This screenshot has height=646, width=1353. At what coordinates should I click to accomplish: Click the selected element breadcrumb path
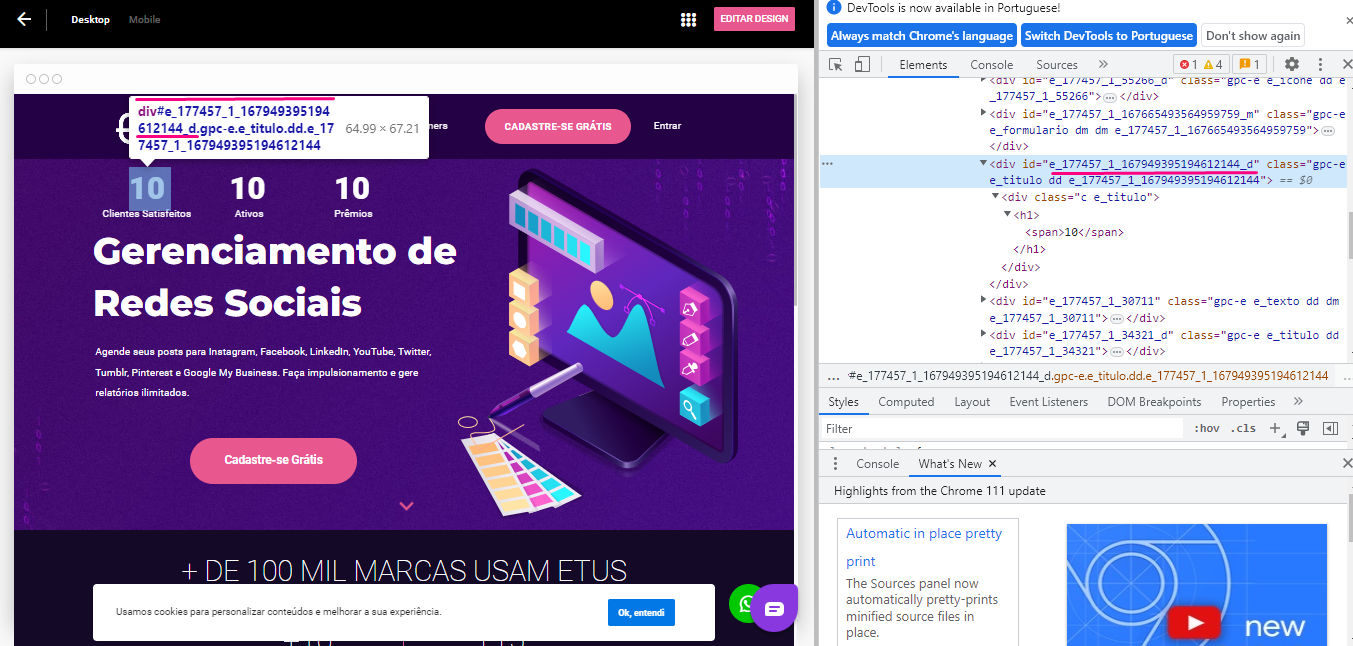click(1088, 376)
